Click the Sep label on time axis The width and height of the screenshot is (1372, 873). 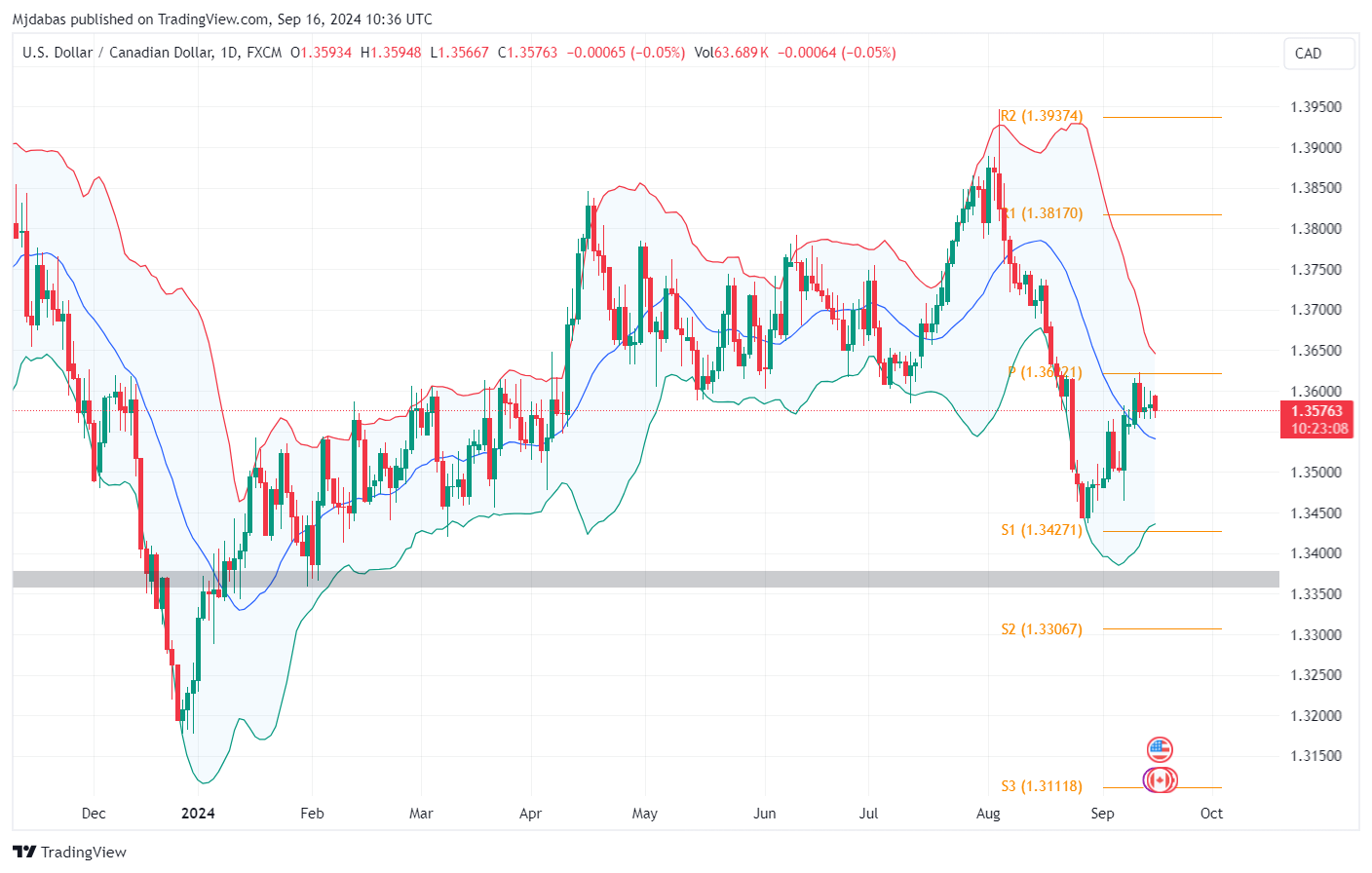click(1102, 814)
